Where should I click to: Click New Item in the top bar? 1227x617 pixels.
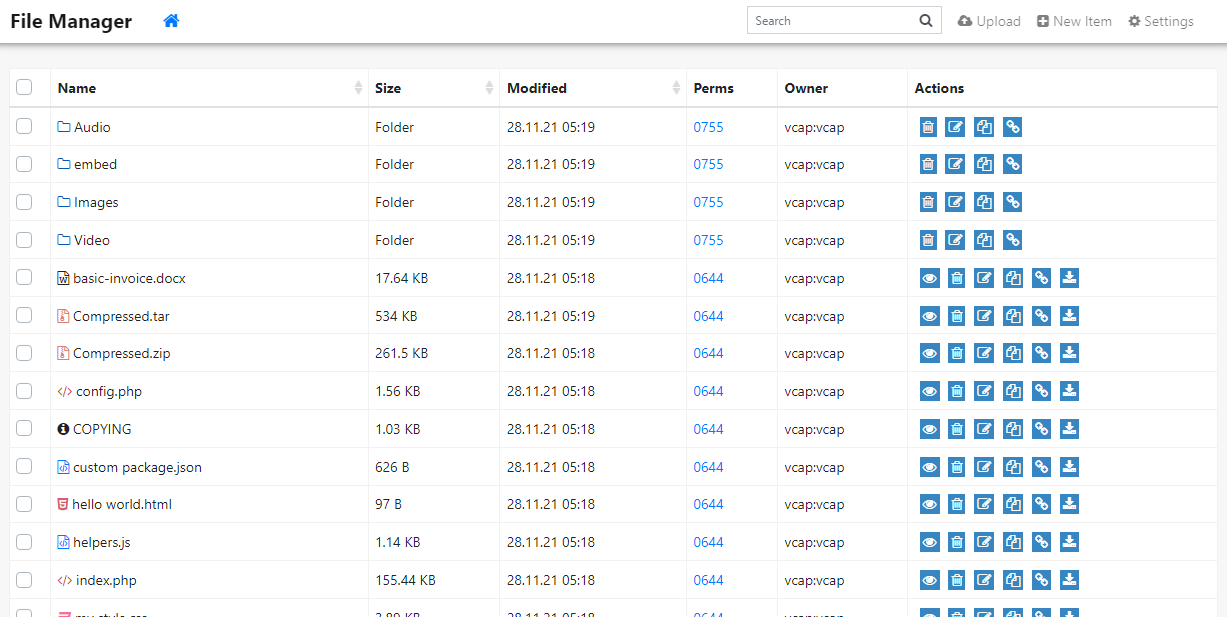[1074, 21]
